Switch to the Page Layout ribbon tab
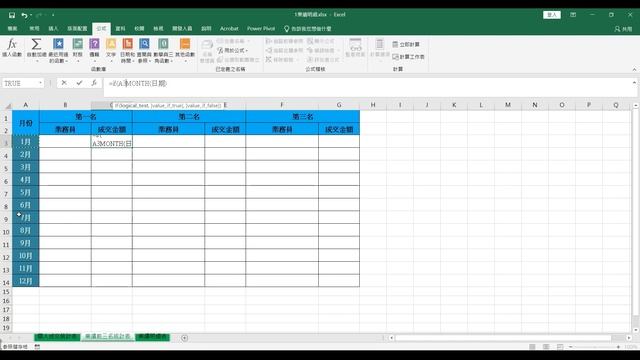The height and width of the screenshot is (360, 640). click(77, 29)
